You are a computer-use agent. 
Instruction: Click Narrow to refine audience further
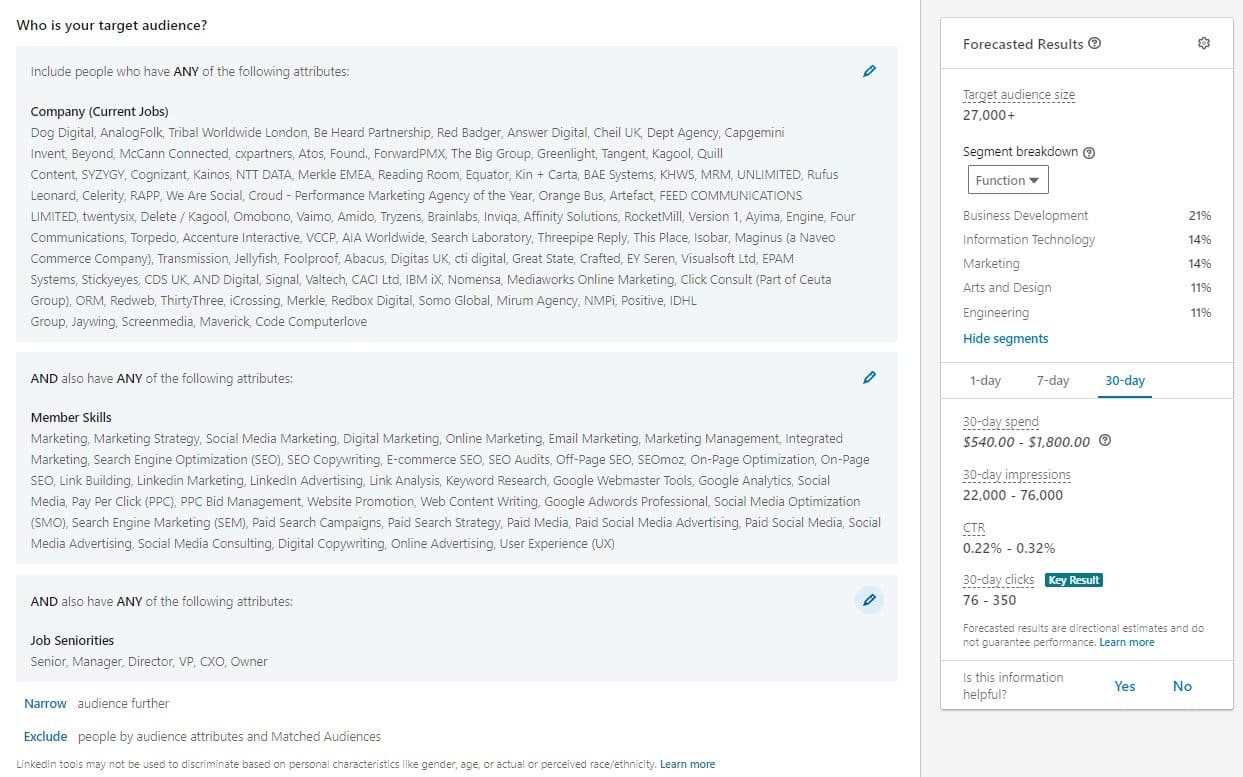[x=46, y=704]
